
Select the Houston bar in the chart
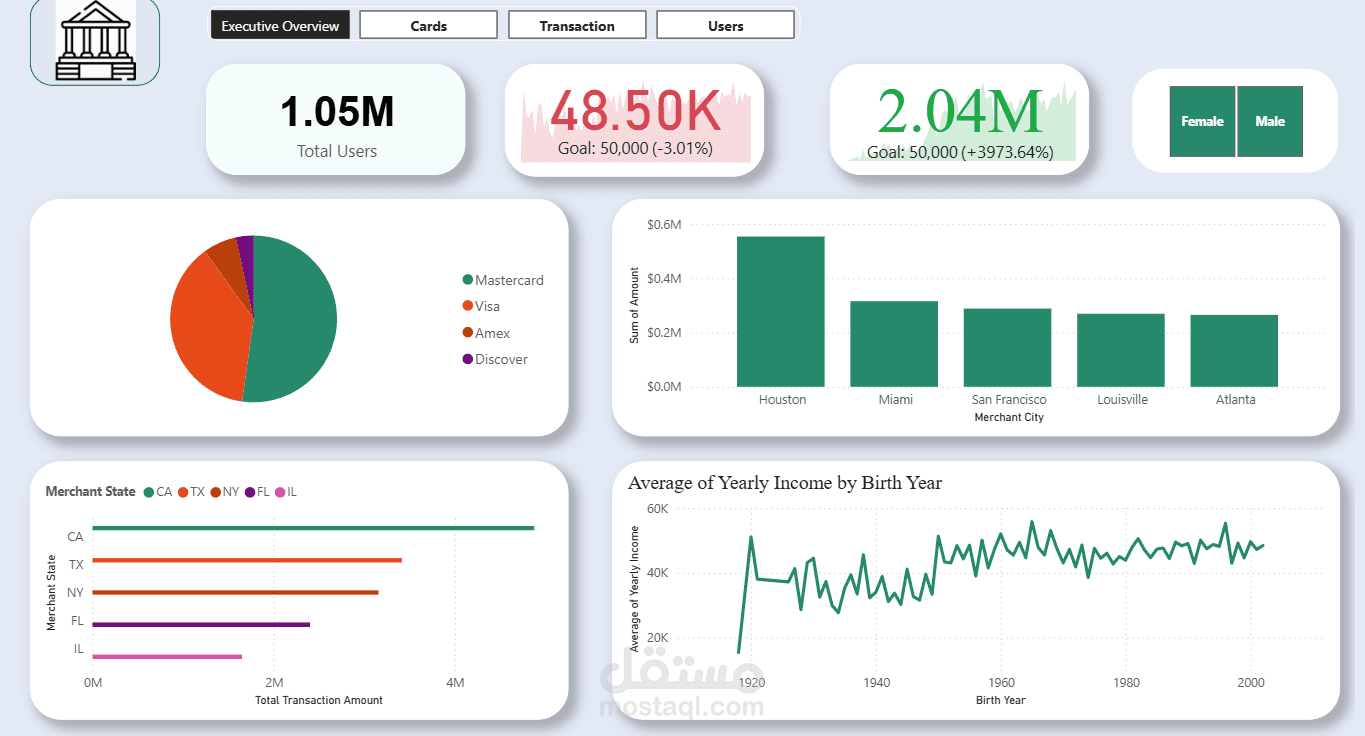tap(781, 310)
